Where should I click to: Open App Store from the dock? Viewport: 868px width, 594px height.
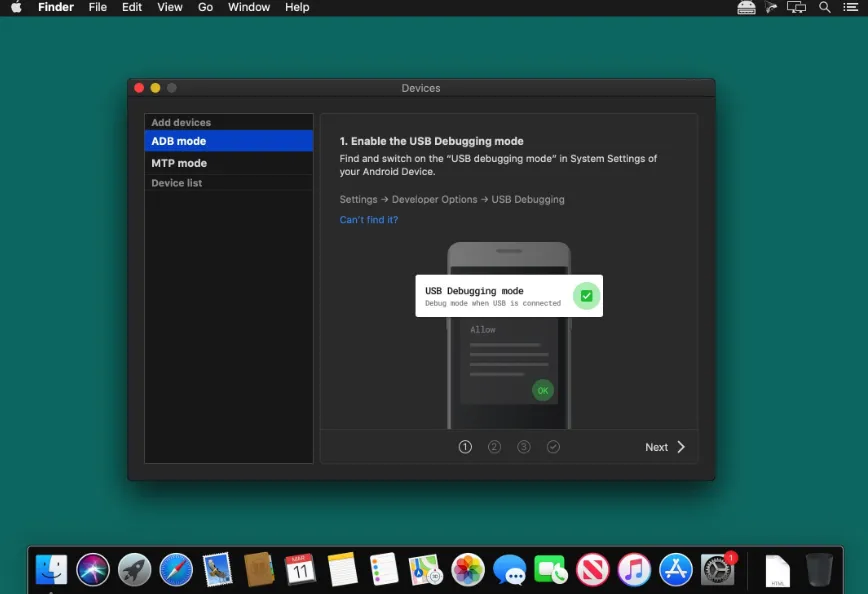pyautogui.click(x=675, y=569)
